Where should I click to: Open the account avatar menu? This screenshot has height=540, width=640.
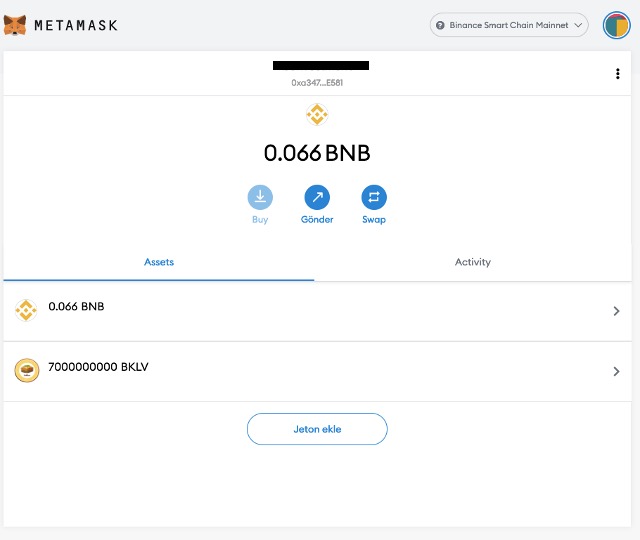coord(616,25)
